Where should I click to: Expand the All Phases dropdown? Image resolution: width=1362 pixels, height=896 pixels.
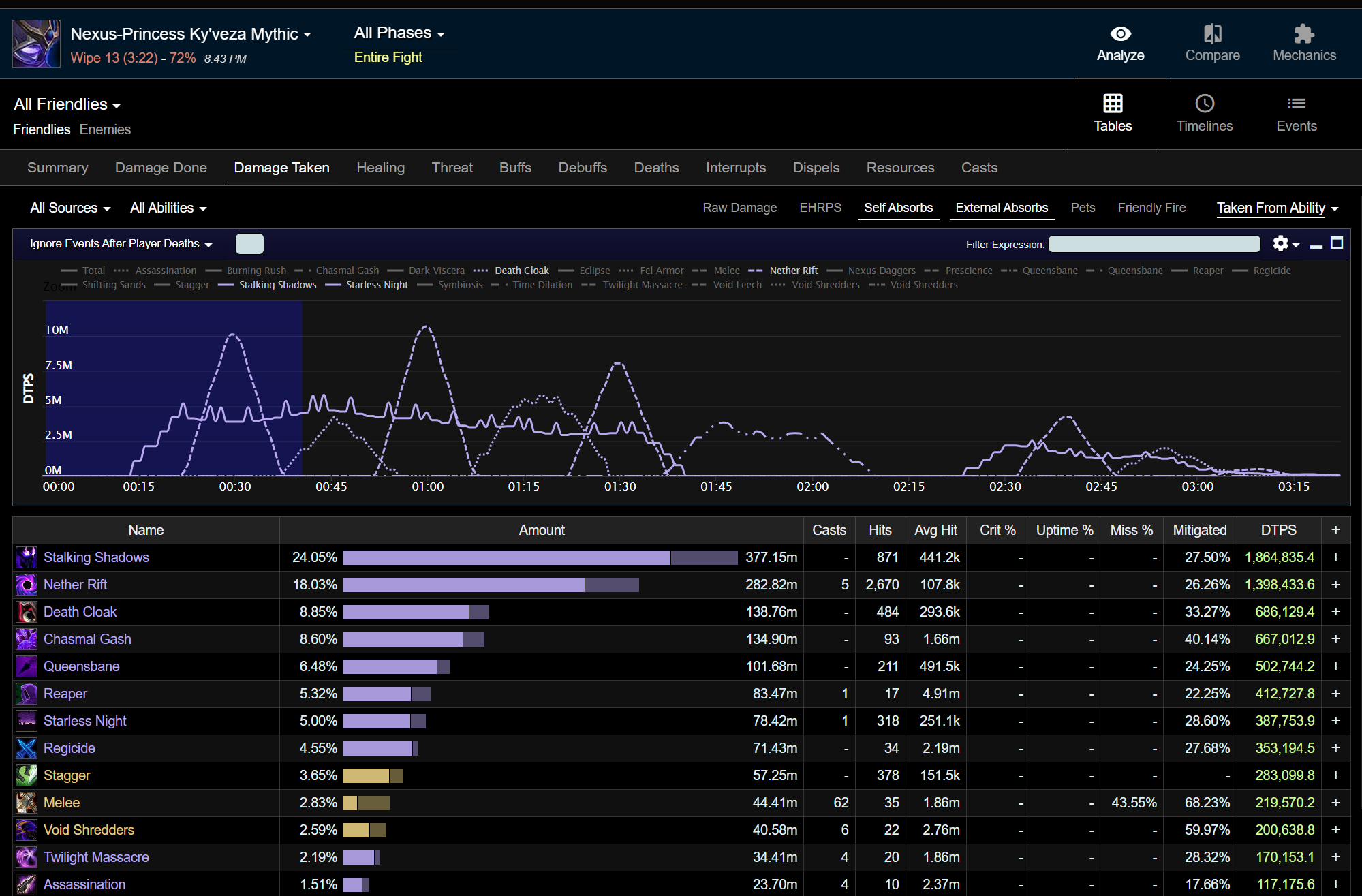coord(399,33)
